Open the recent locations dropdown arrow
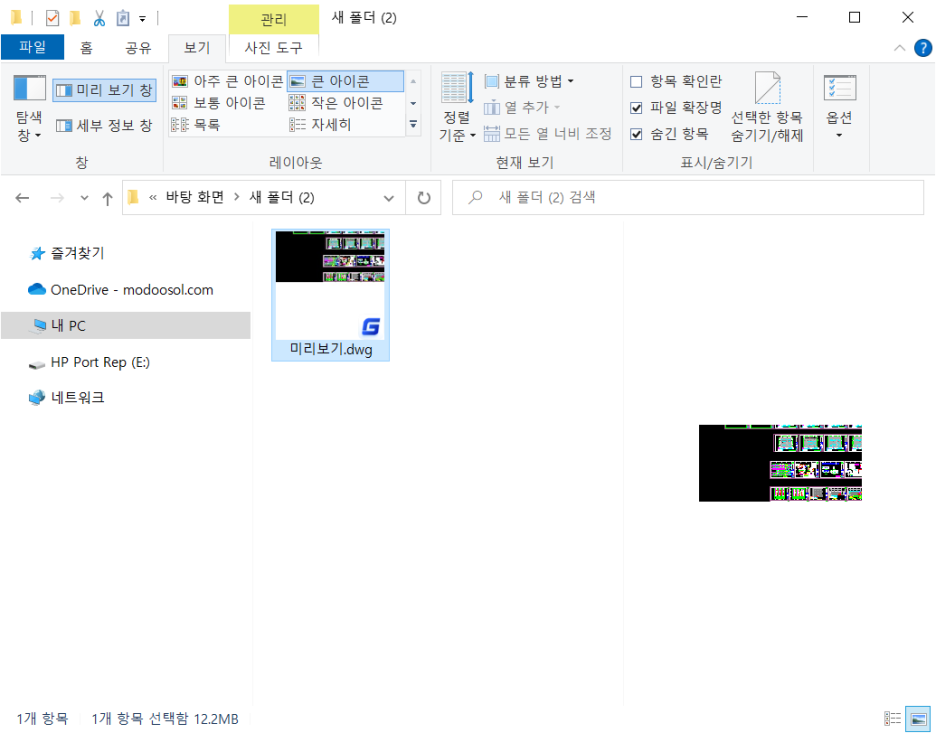 point(84,198)
